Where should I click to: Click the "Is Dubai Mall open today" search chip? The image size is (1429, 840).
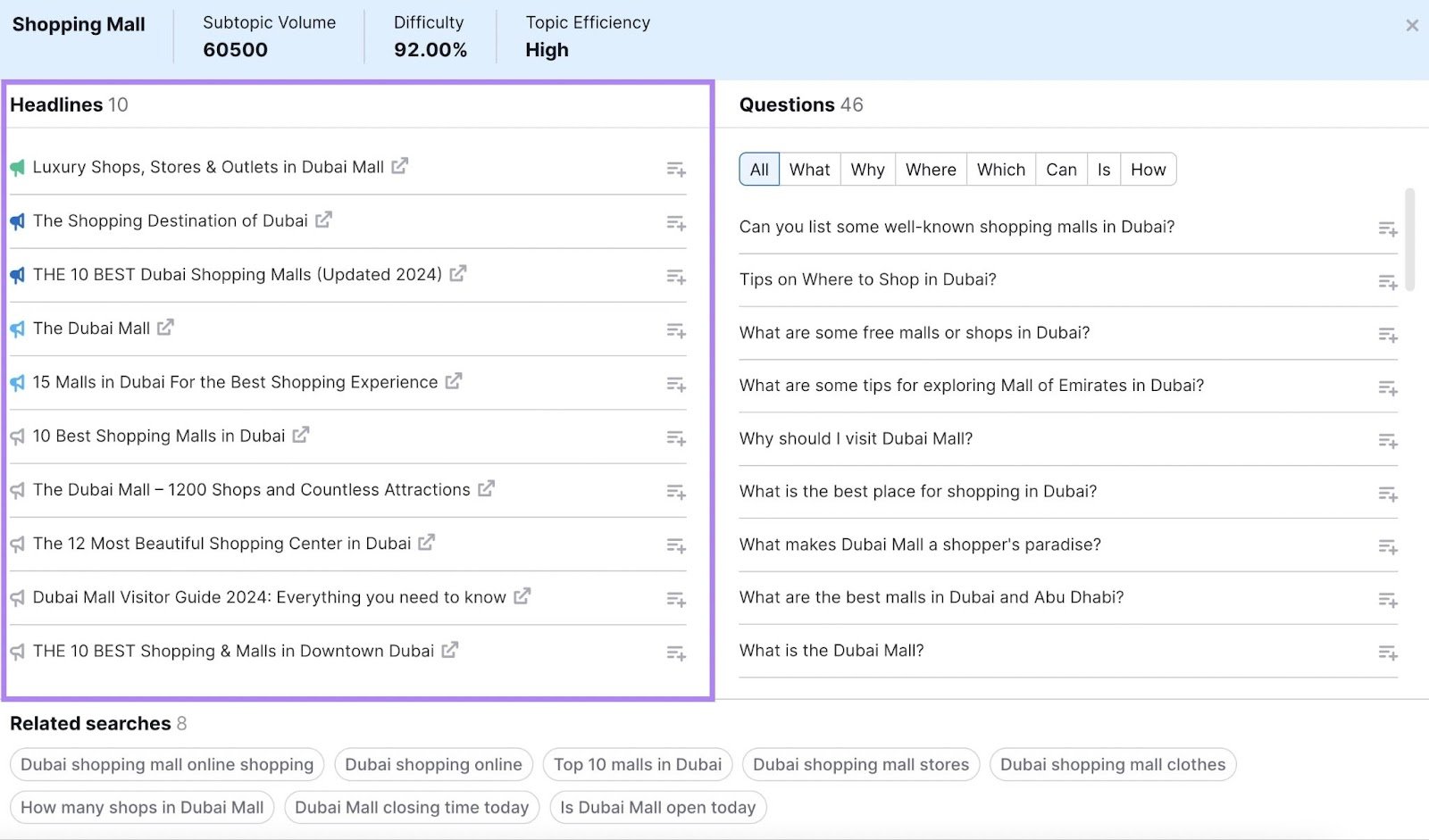(657, 807)
